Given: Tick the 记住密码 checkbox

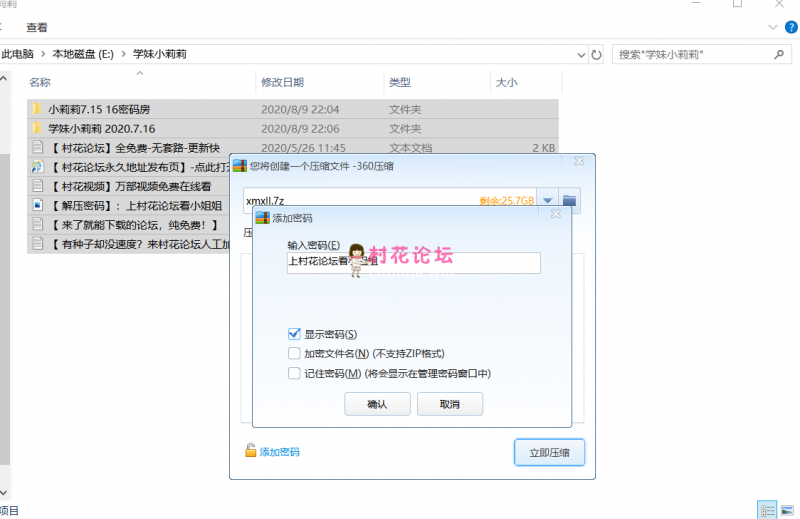Looking at the screenshot, I should click(x=294, y=373).
